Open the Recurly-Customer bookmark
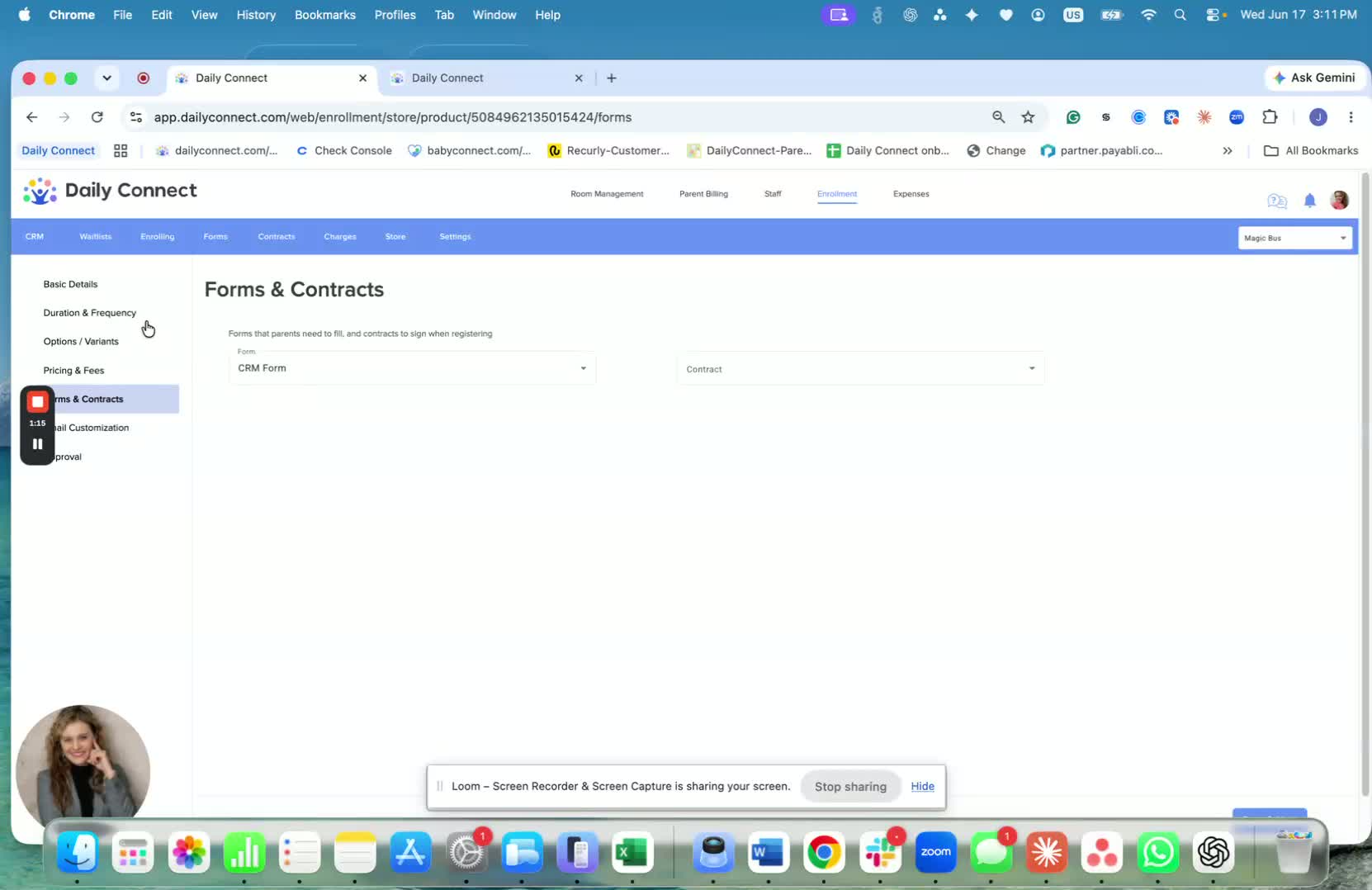The height and width of the screenshot is (890, 1372). click(x=608, y=150)
